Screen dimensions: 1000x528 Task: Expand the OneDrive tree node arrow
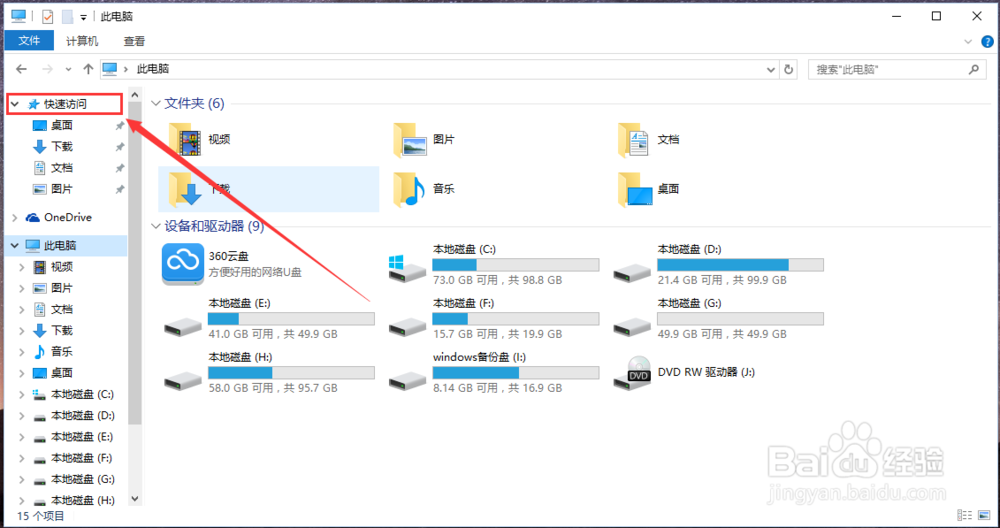click(x=14, y=217)
